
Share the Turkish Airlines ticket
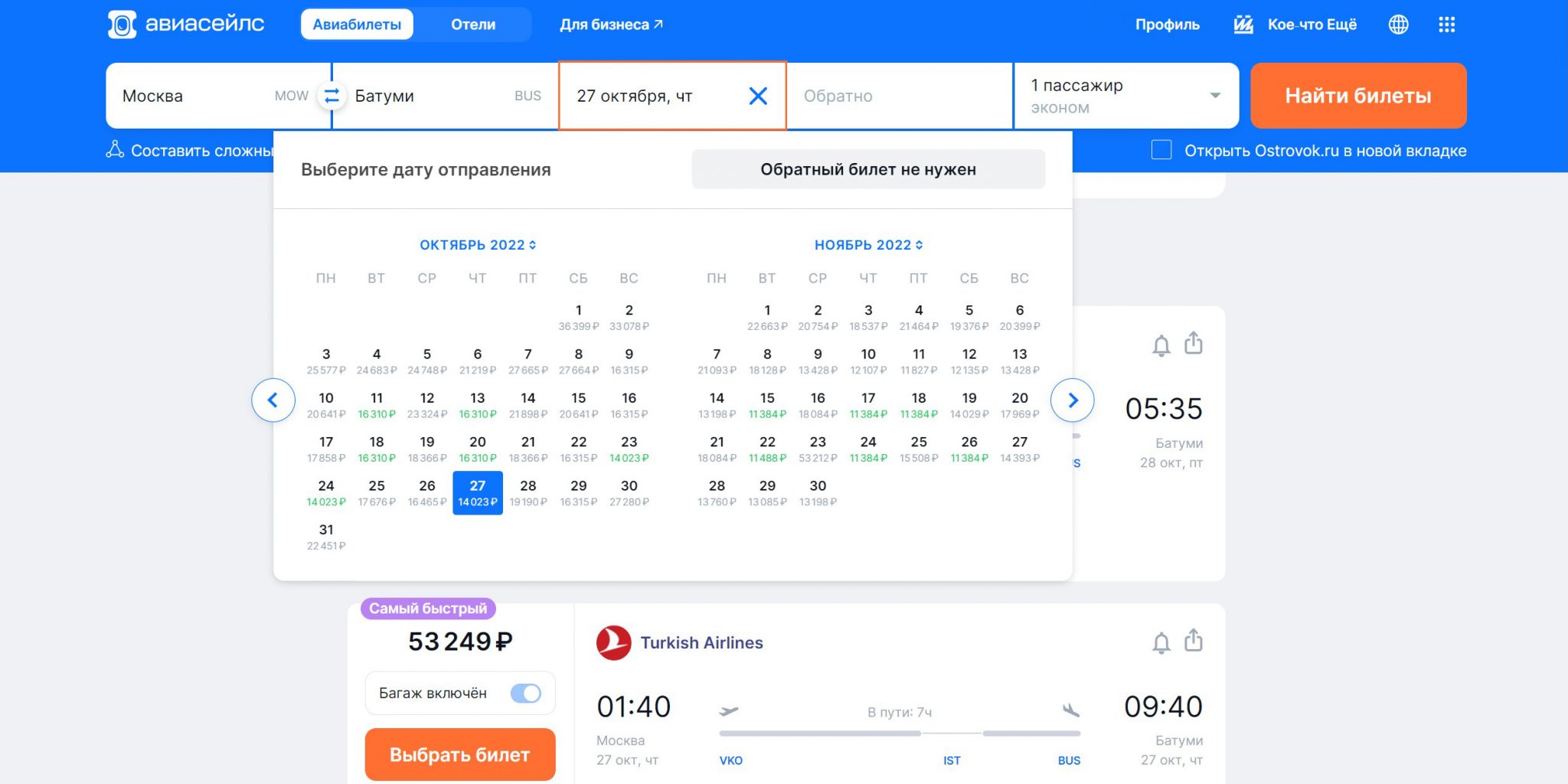pyautogui.click(x=1193, y=640)
